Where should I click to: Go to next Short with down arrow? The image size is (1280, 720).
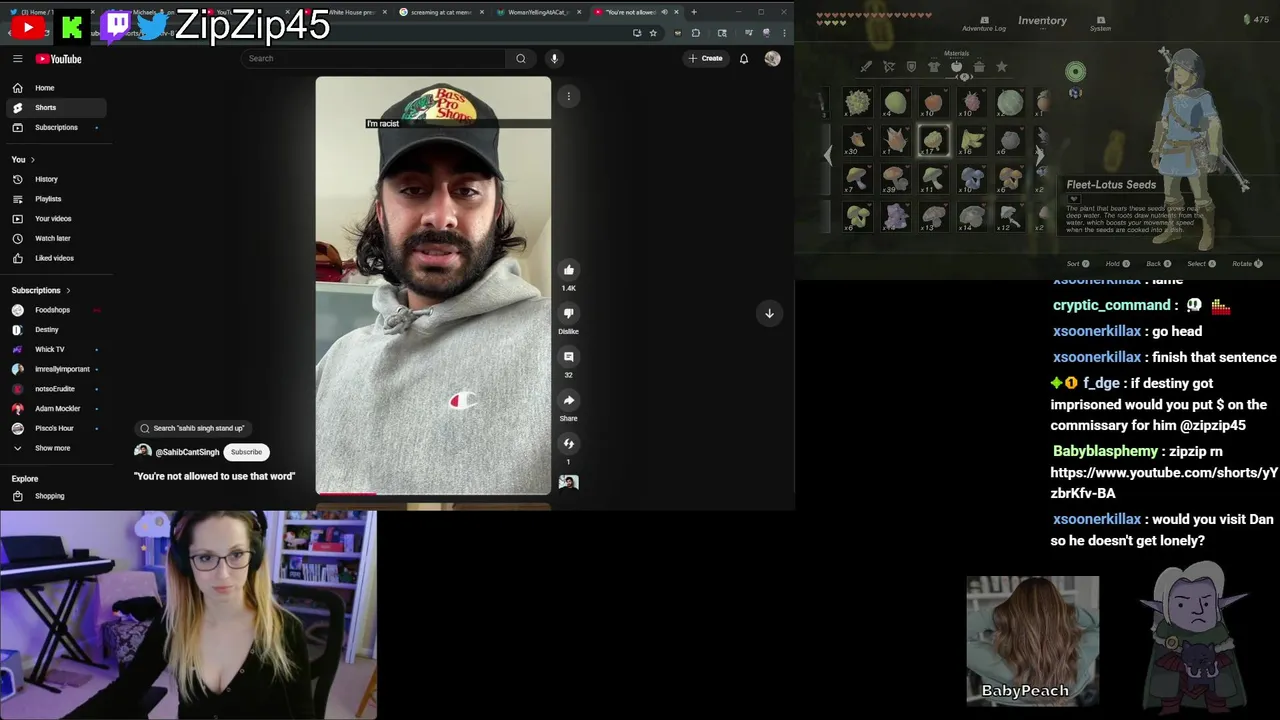click(x=769, y=313)
